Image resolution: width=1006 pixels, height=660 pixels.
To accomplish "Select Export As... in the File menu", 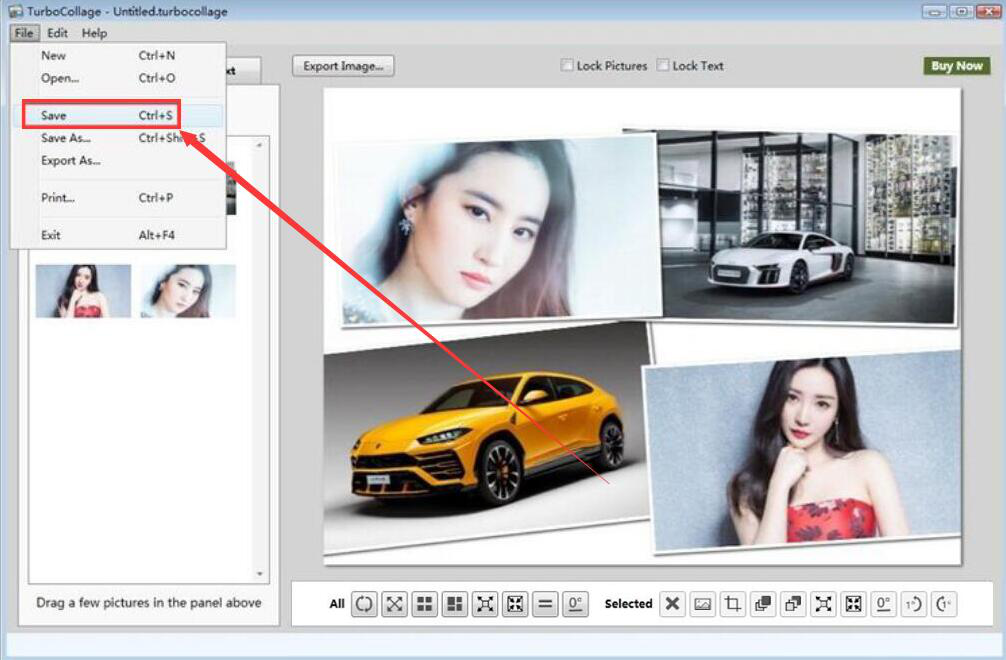I will point(70,161).
